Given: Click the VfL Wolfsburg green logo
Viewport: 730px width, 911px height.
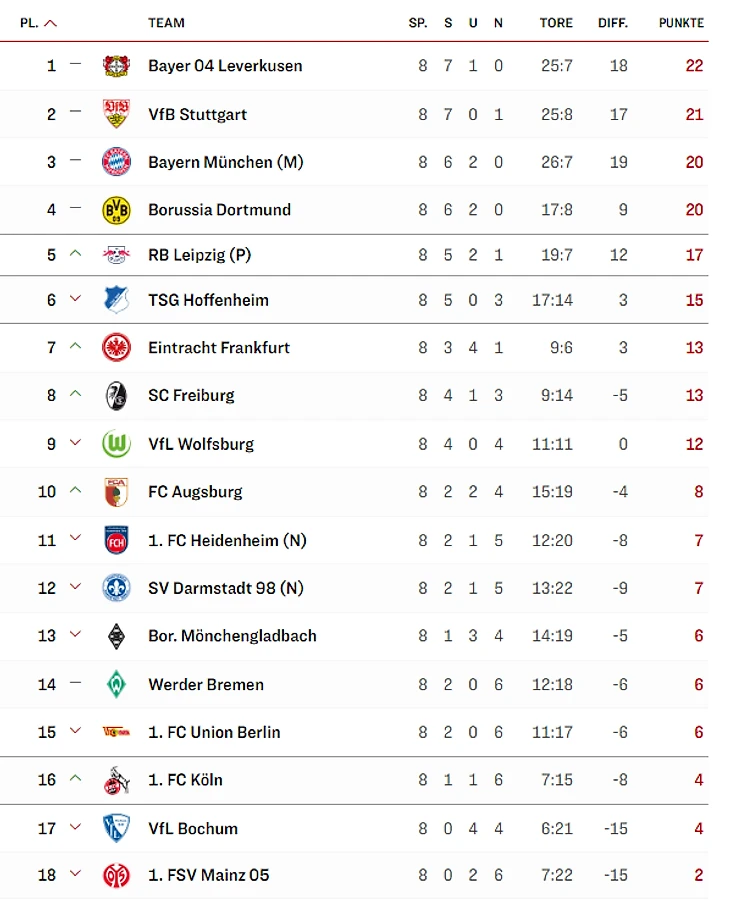Looking at the screenshot, I should (x=116, y=444).
